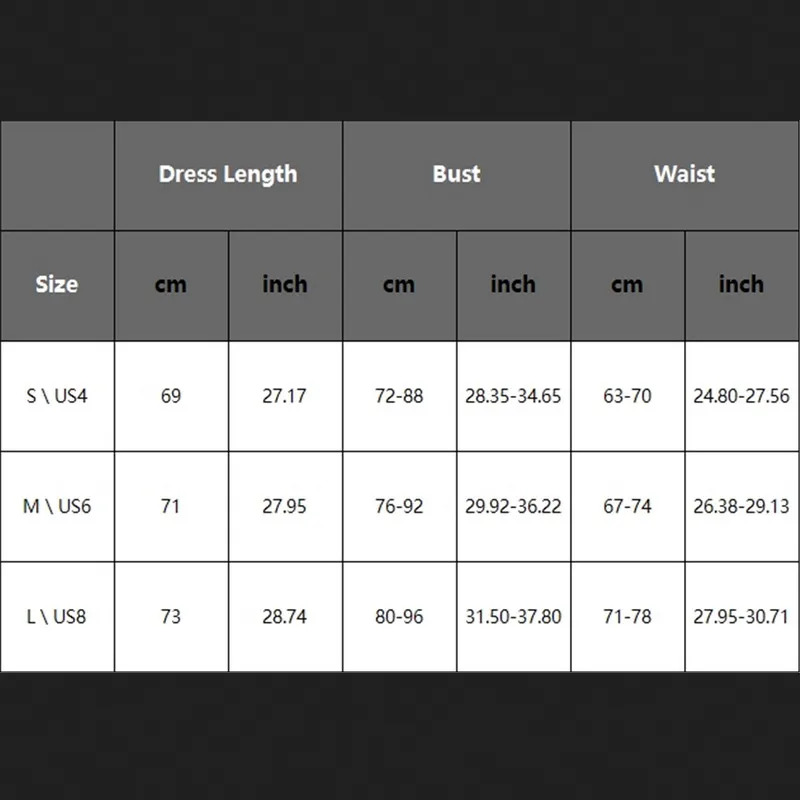The image size is (800, 800).
Task: Click the 28.74 inch dress length cell
Action: click(x=285, y=617)
